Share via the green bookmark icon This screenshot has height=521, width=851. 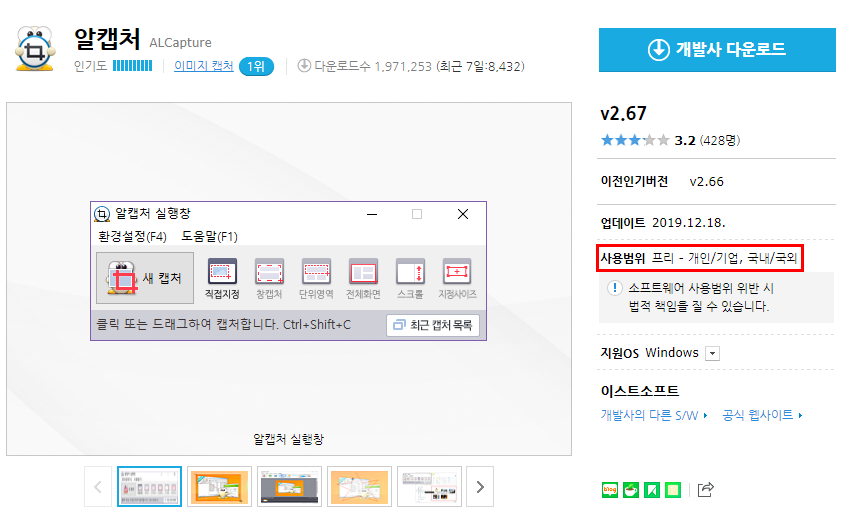pos(652,490)
